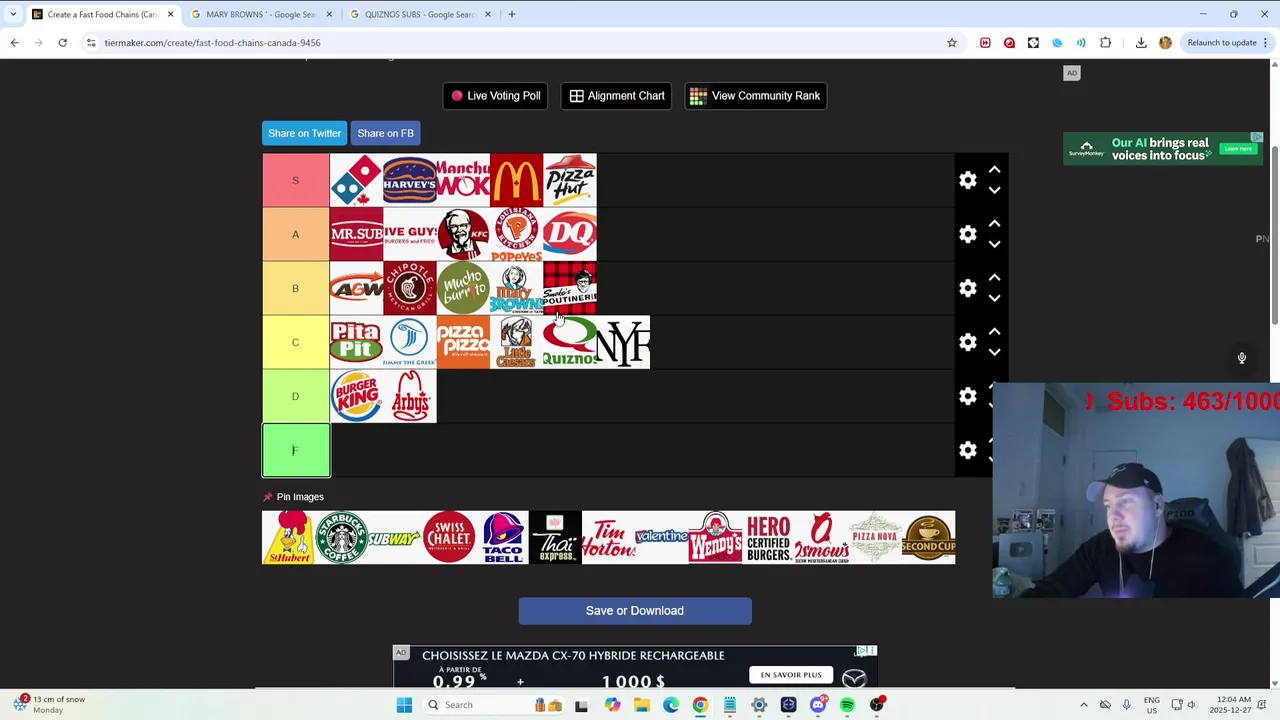Select the Create a Fast Food Chains tab
This screenshot has height=720, width=1280.
point(102,14)
